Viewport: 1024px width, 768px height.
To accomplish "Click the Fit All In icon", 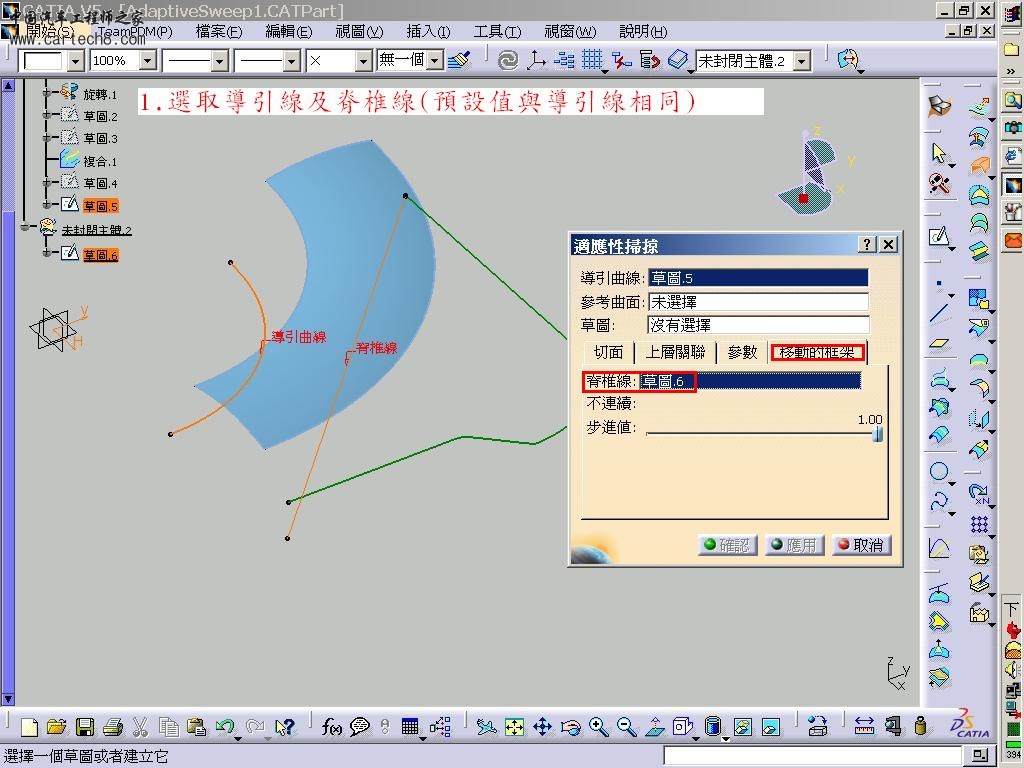I will click(515, 727).
